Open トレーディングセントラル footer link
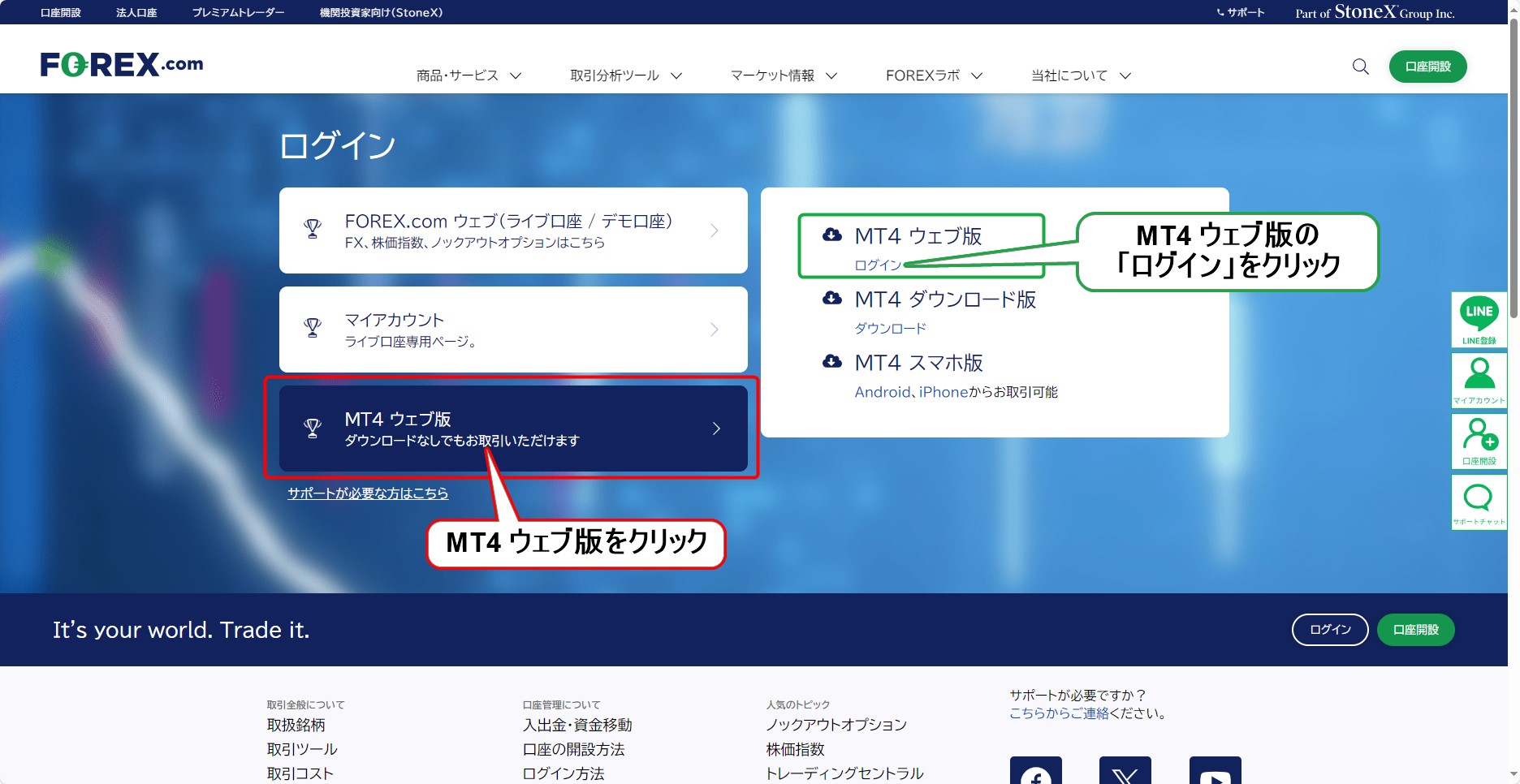 pos(844,773)
